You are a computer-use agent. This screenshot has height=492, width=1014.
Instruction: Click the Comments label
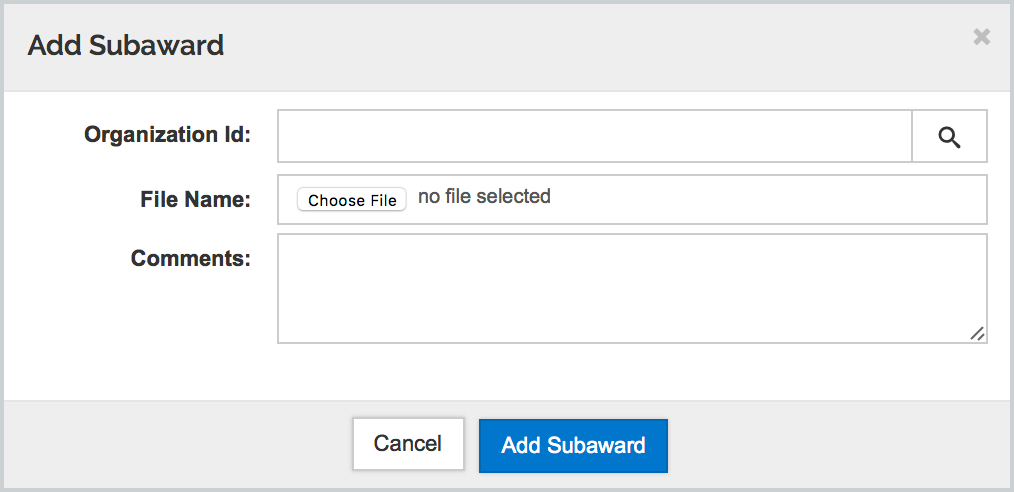point(190,258)
